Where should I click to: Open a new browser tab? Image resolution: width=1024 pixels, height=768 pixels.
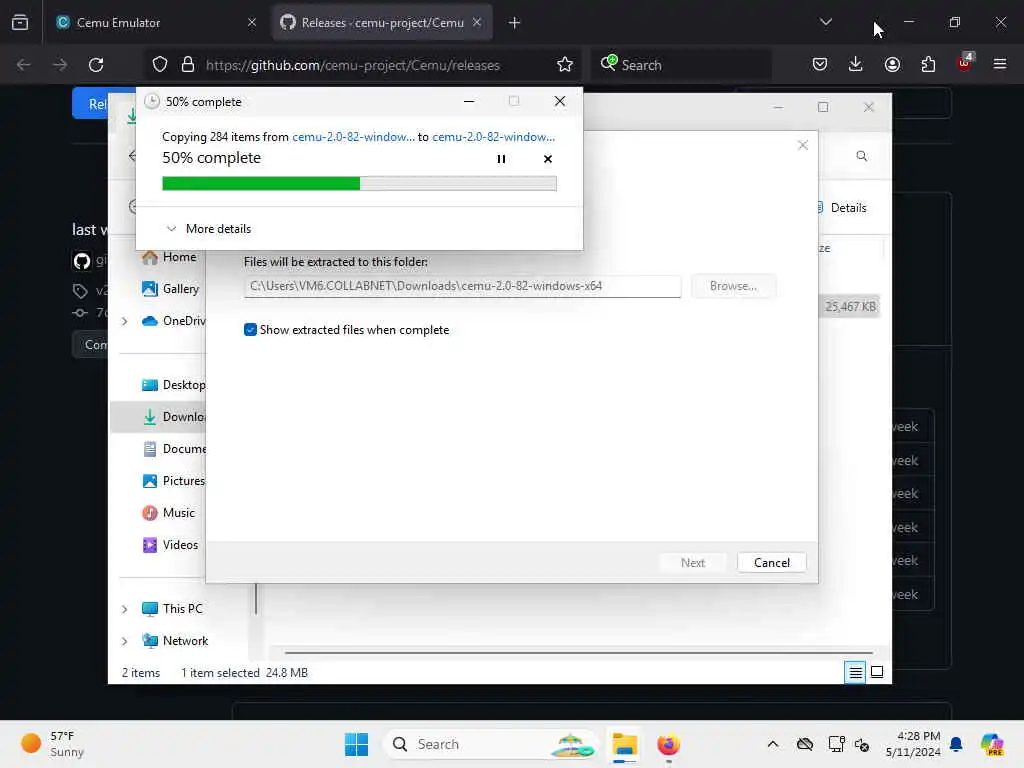[x=514, y=23]
